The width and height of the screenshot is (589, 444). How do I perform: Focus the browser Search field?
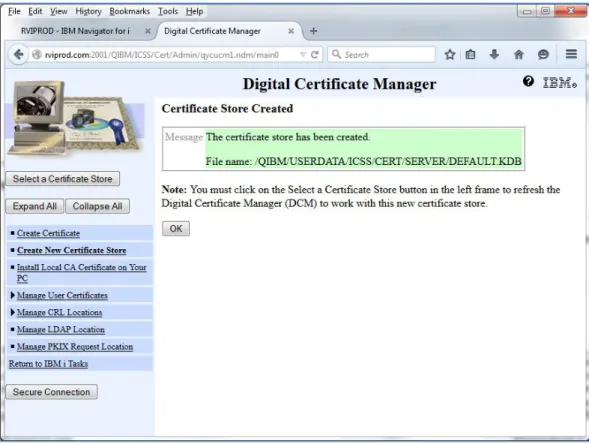coord(382,55)
